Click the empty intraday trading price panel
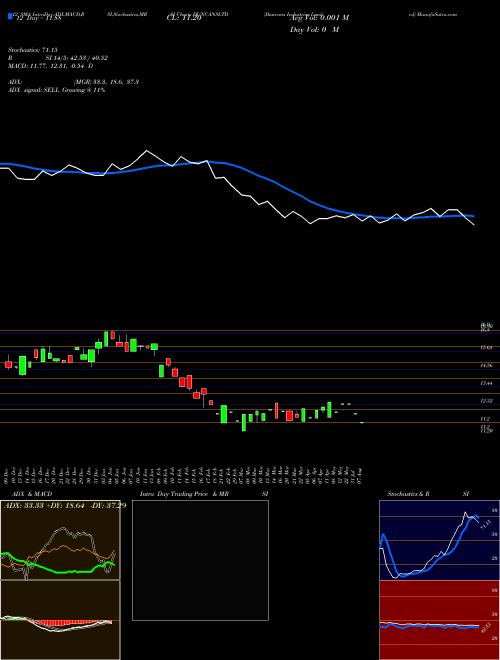Image resolution: width=500 pixels, height=660 pixels. pyautogui.click(x=200, y=560)
